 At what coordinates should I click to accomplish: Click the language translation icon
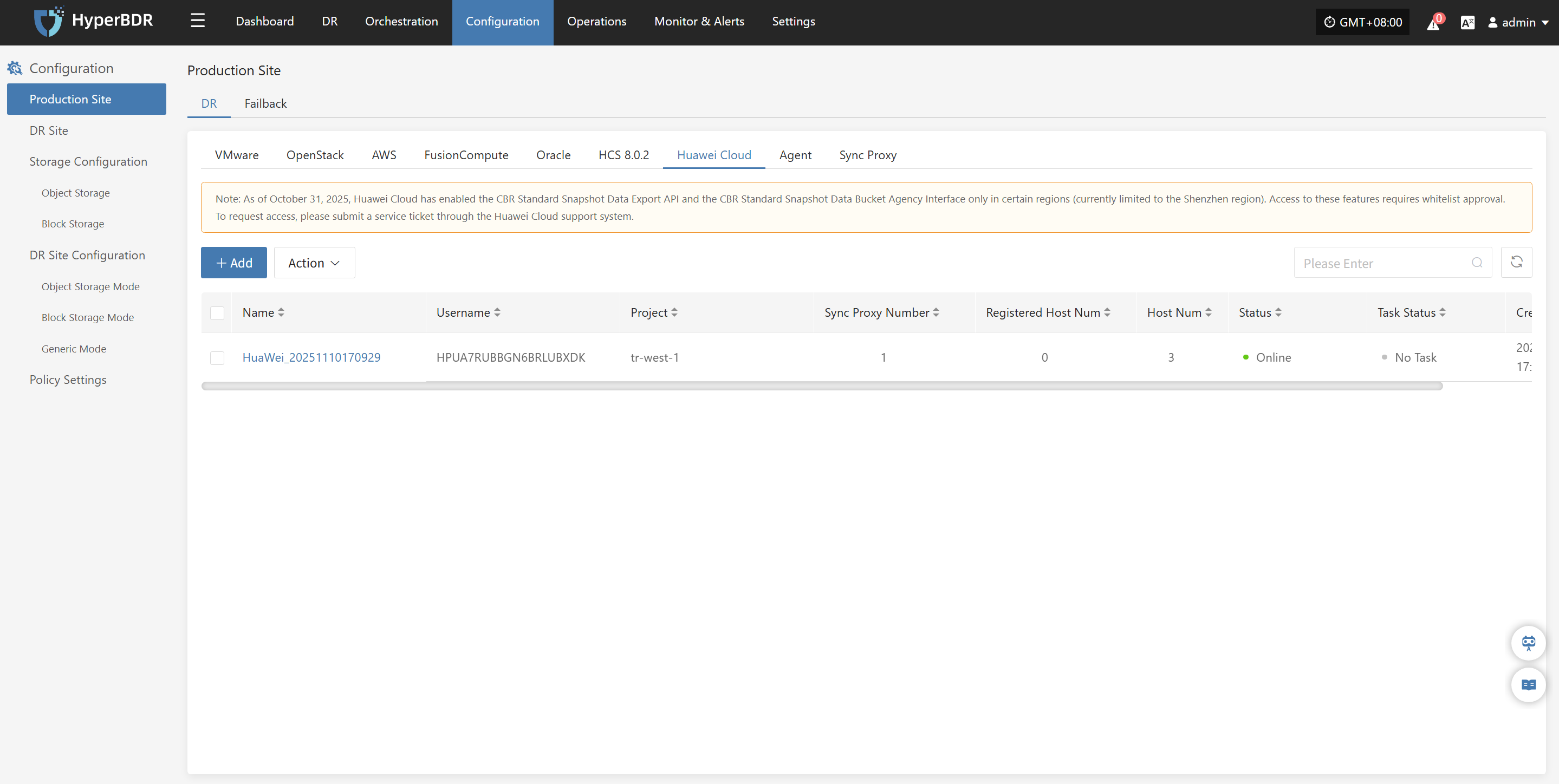click(x=1467, y=23)
